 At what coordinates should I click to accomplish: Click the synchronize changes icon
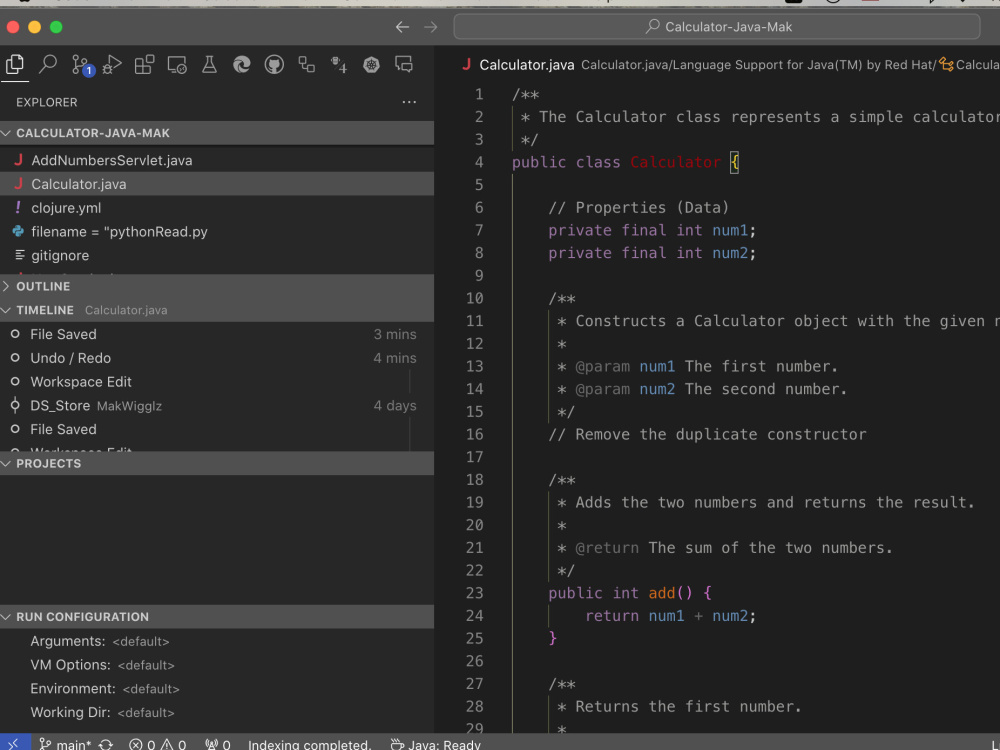pos(106,744)
